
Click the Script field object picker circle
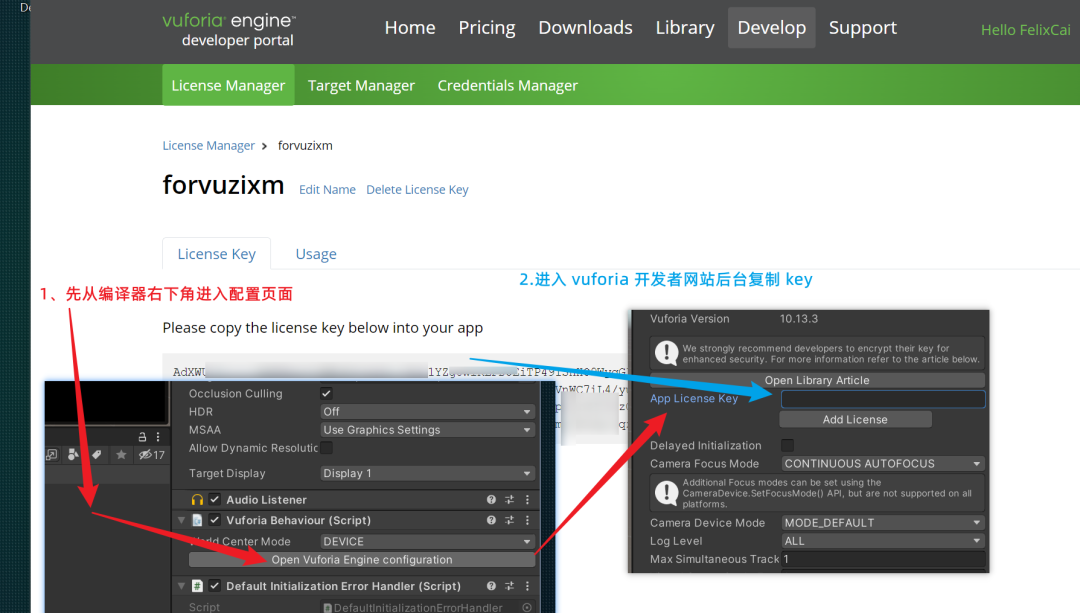pyautogui.click(x=527, y=607)
